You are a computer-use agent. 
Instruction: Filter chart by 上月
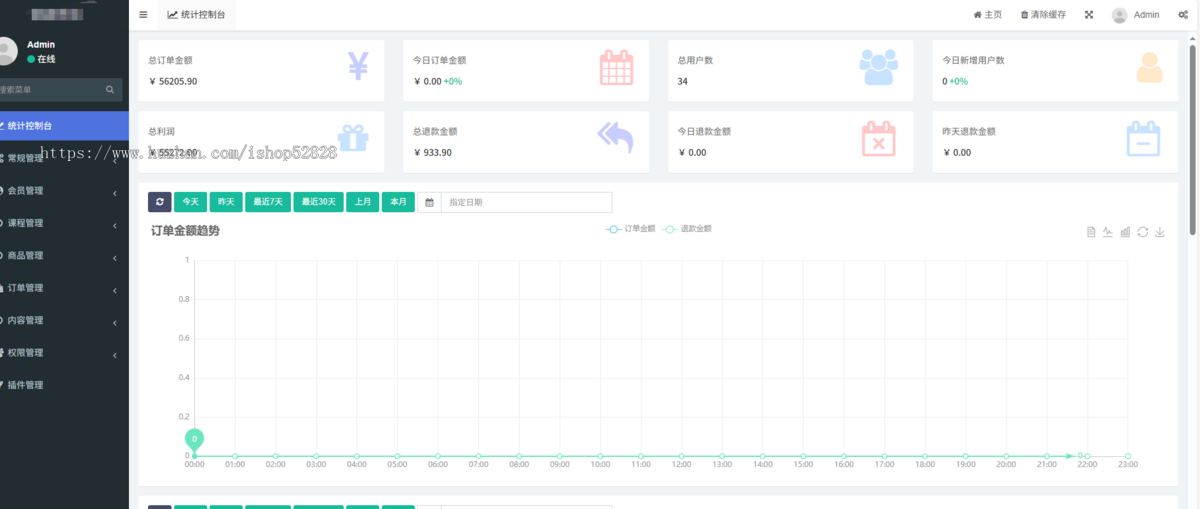click(x=363, y=202)
